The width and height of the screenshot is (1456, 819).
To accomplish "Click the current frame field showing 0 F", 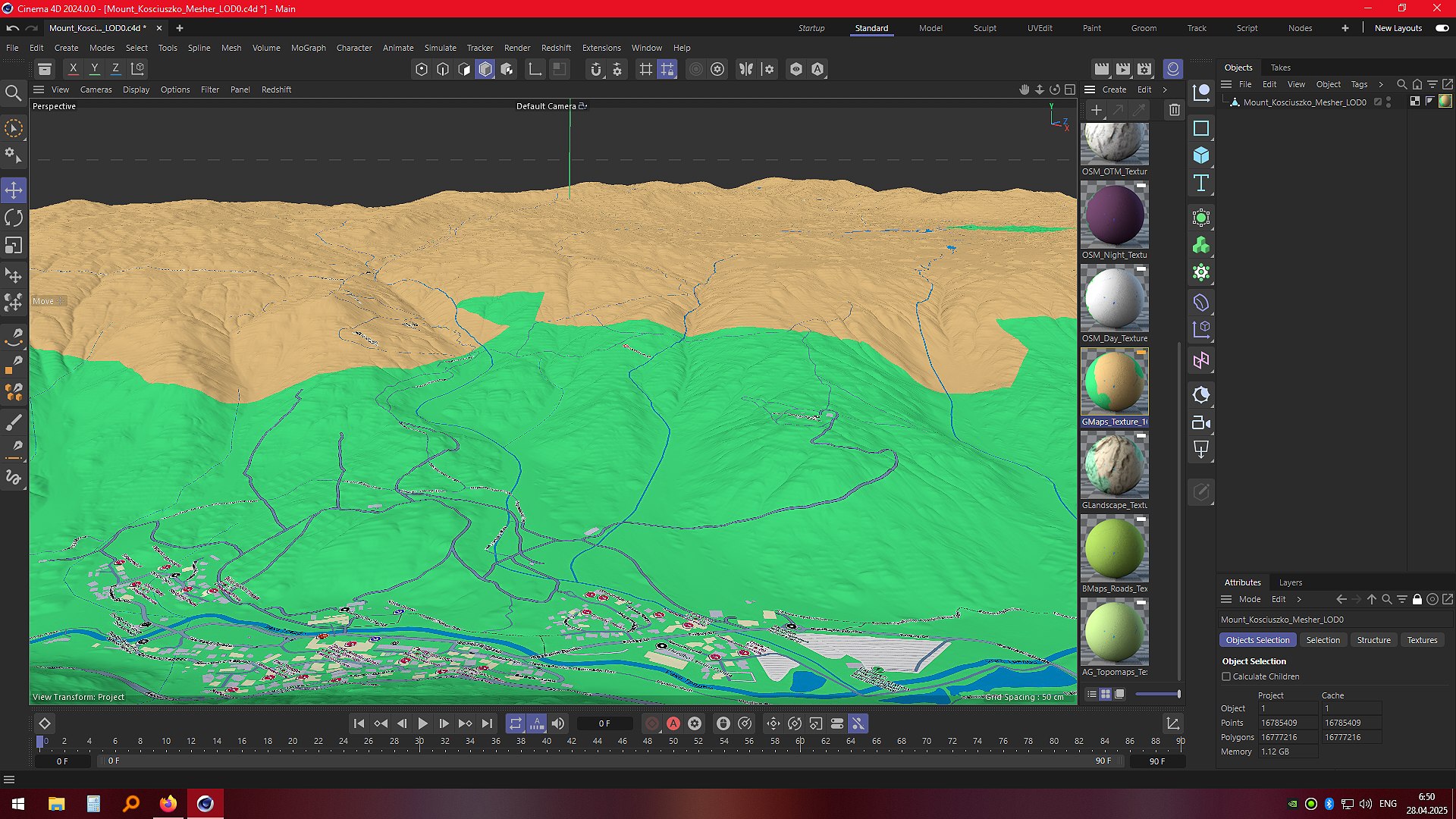I will click(604, 723).
